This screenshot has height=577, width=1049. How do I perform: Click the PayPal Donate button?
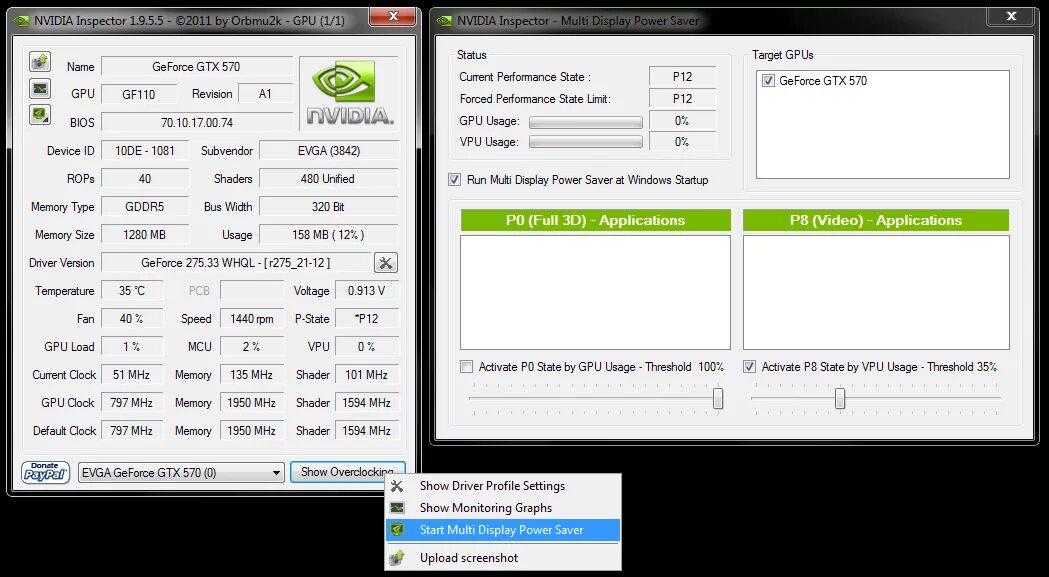[x=45, y=473]
